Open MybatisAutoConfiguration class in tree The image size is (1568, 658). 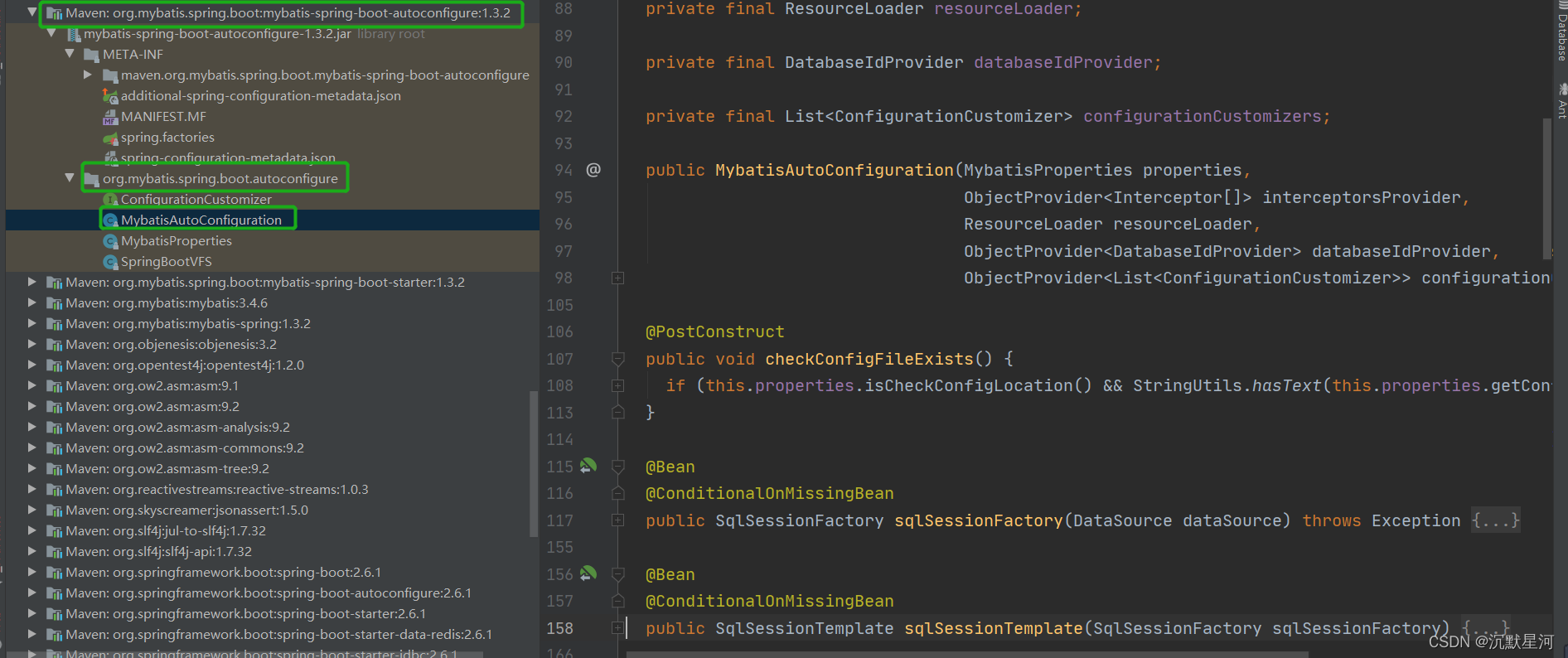click(201, 220)
